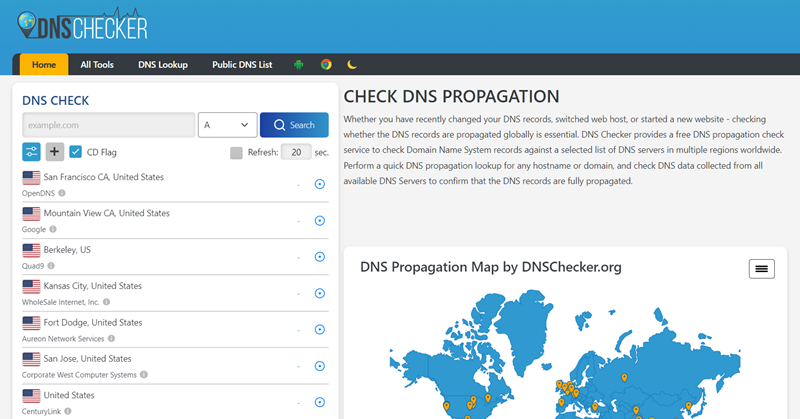Image resolution: width=800 pixels, height=419 pixels.
Task: Click Kansas City WholeSale Internet locate icon
Action: [320, 293]
